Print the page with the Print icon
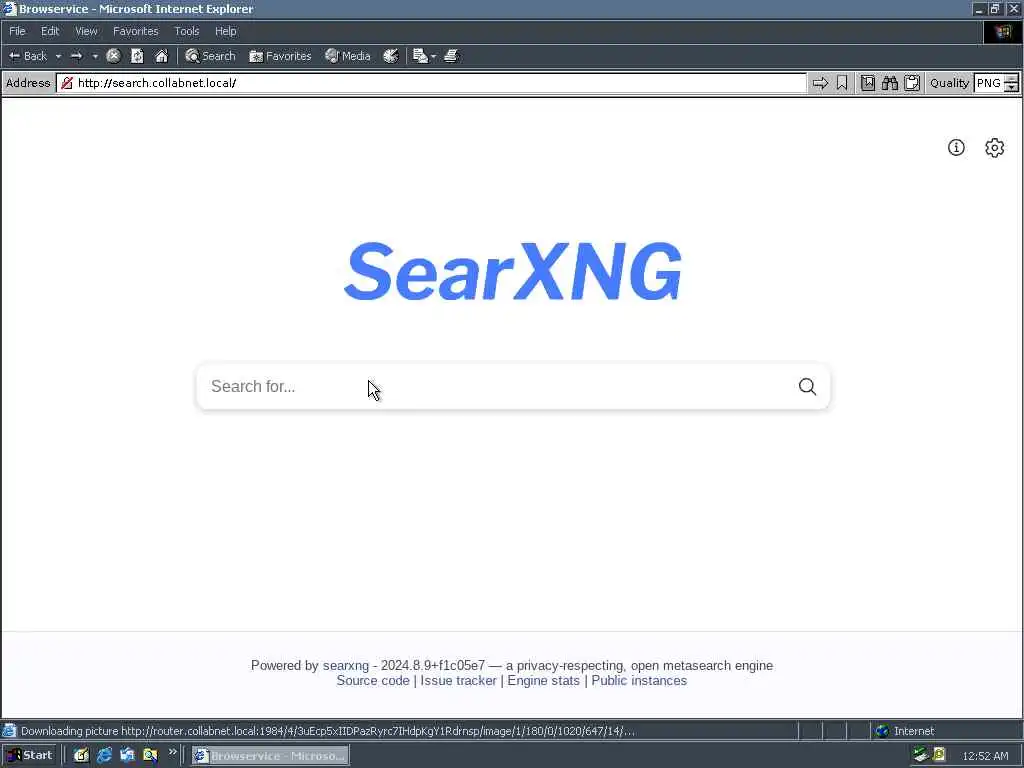The height and width of the screenshot is (768, 1024). 451,56
